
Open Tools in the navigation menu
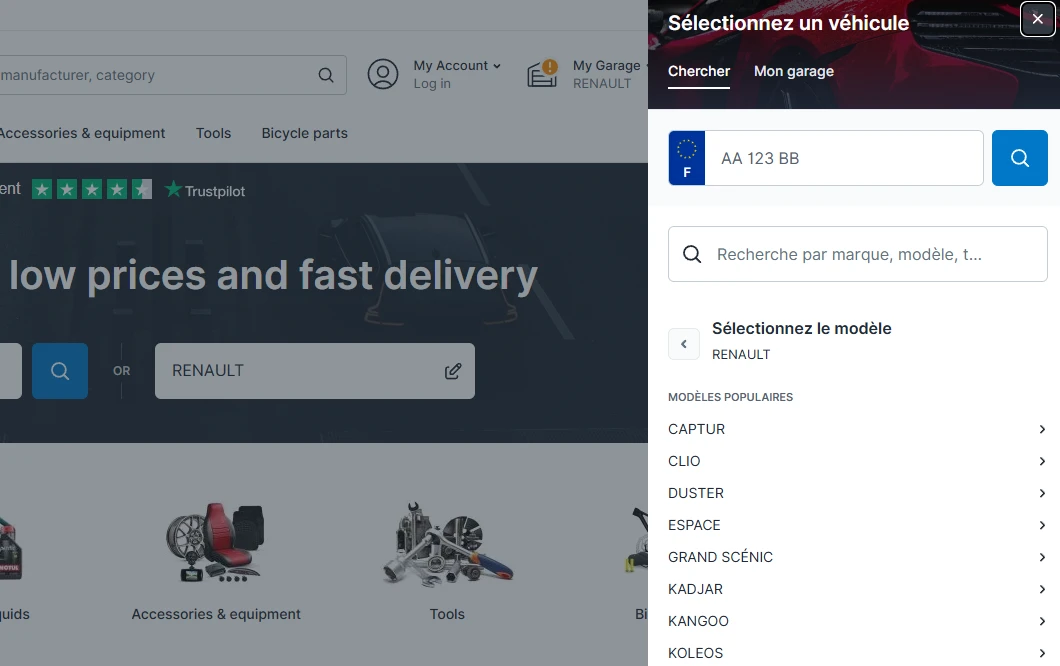214,133
